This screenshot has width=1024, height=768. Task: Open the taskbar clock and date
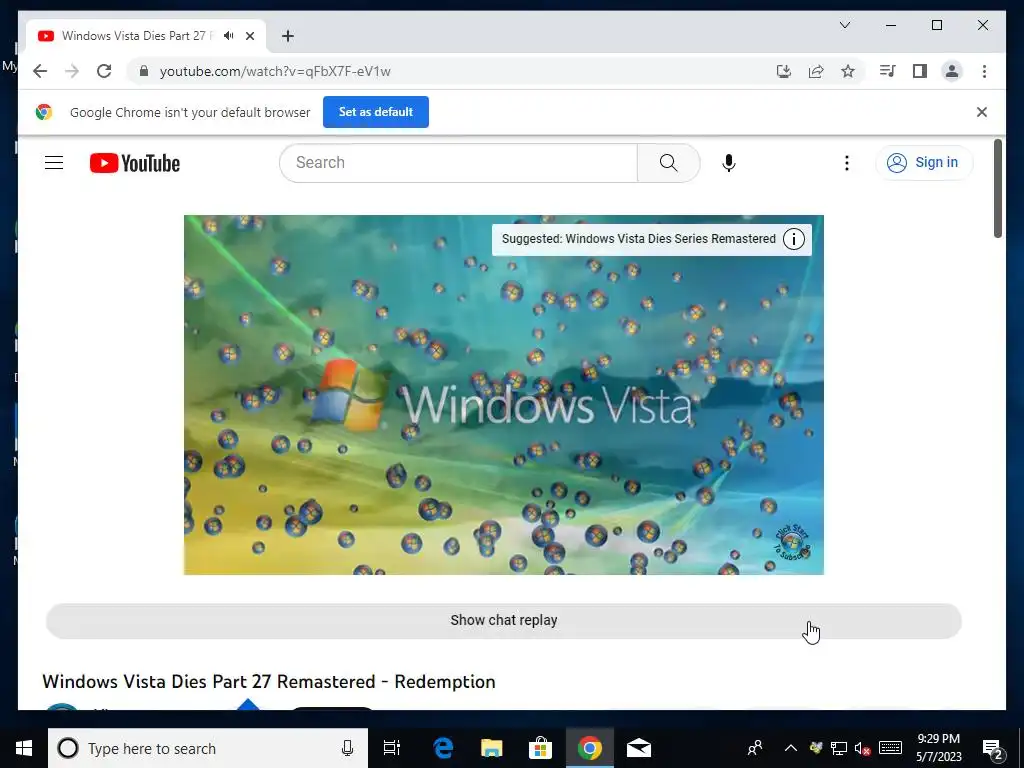938,748
